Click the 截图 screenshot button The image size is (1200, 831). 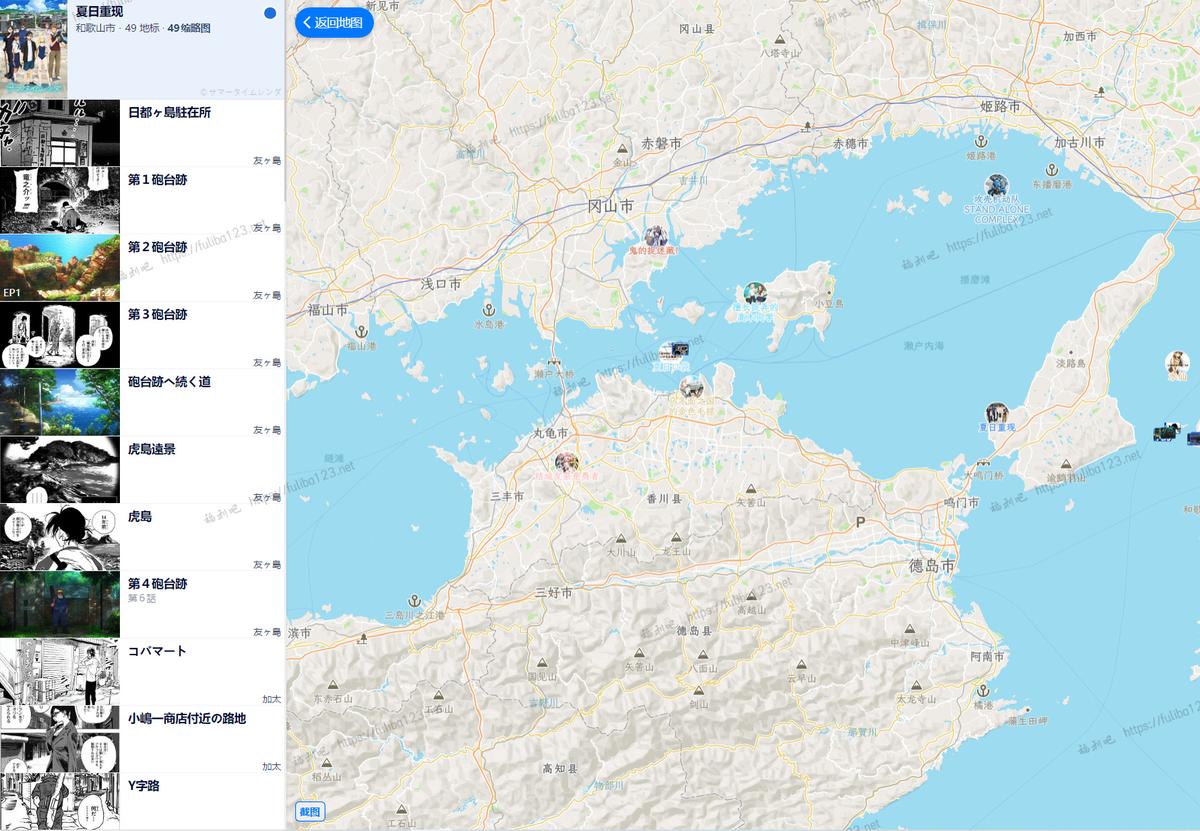click(x=312, y=811)
